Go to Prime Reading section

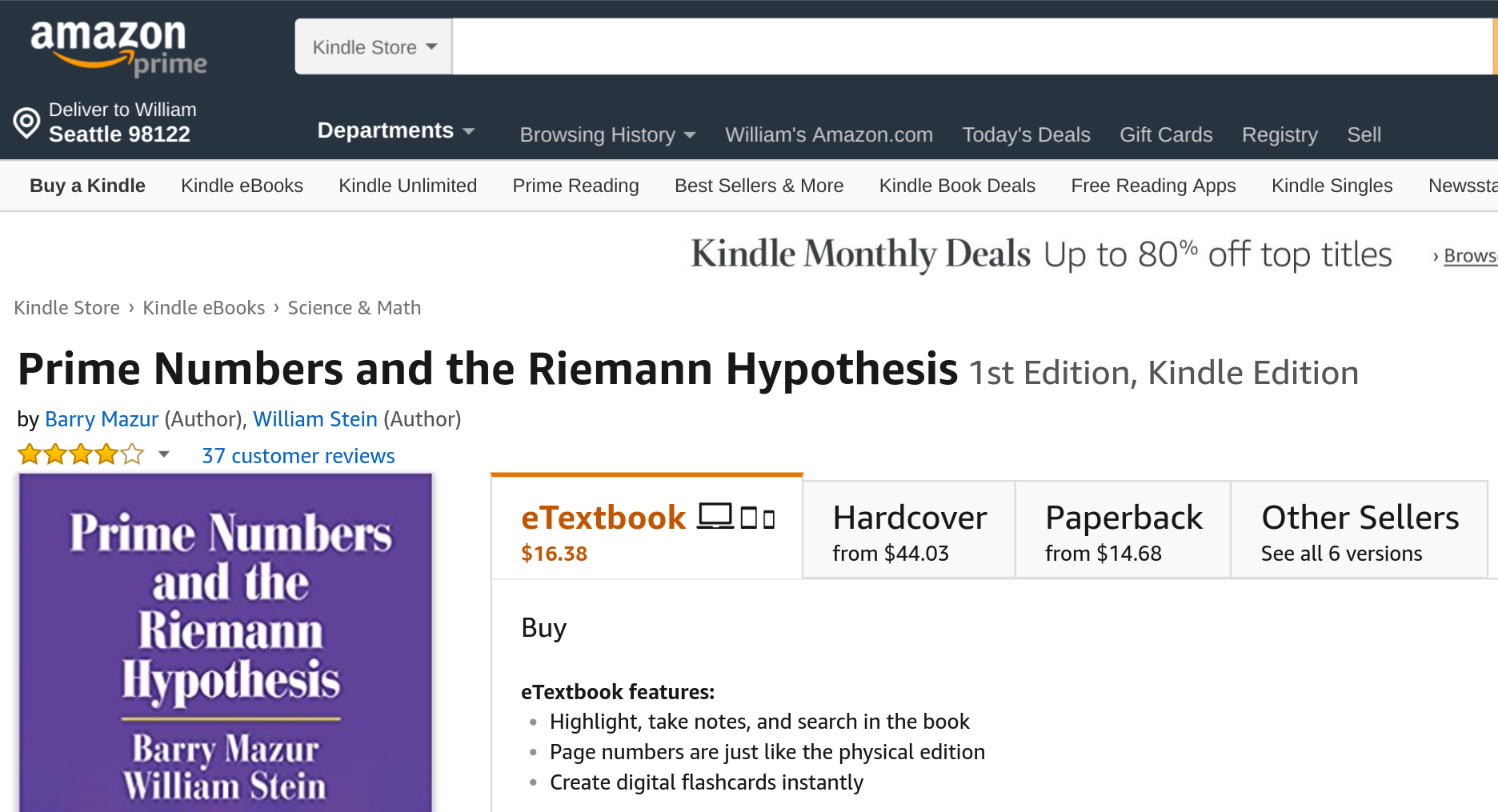point(575,186)
